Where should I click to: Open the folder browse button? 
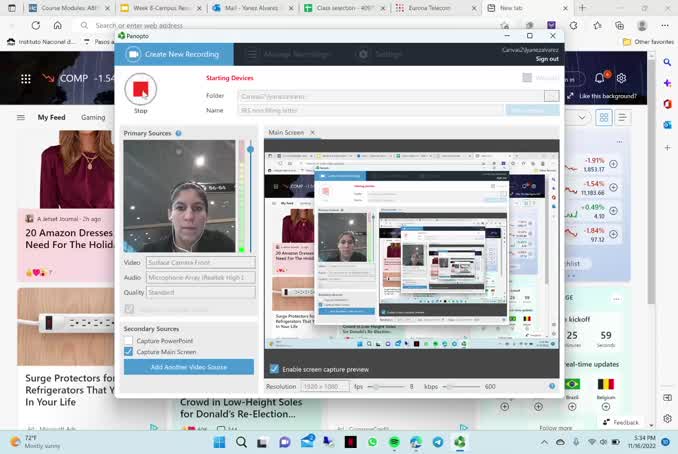pyautogui.click(x=551, y=96)
